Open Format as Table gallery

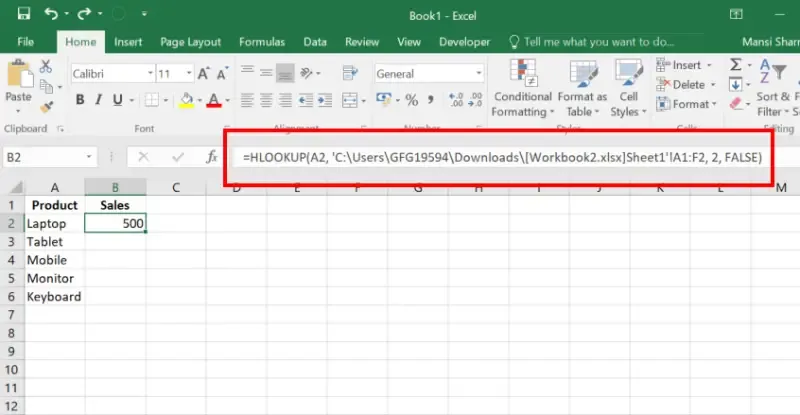click(x=582, y=88)
